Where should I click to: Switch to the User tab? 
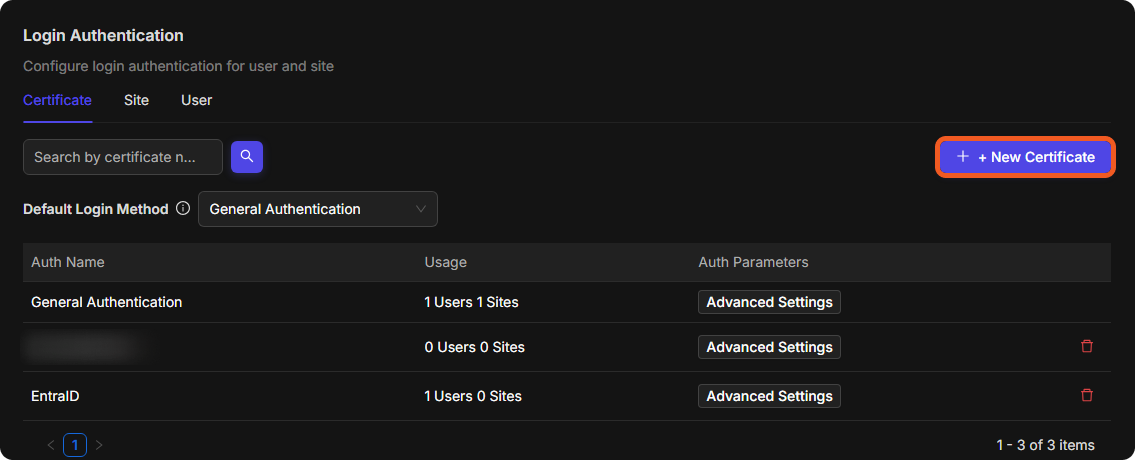click(x=196, y=100)
